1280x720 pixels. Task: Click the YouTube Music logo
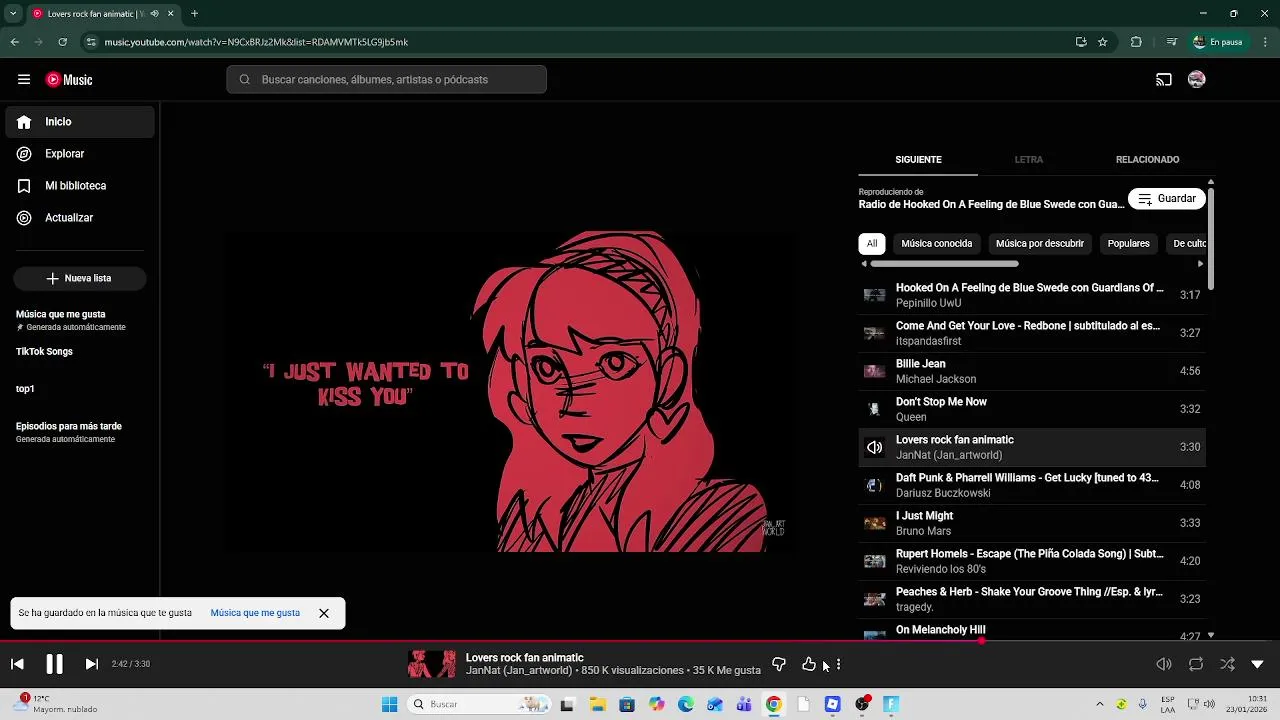click(x=69, y=80)
